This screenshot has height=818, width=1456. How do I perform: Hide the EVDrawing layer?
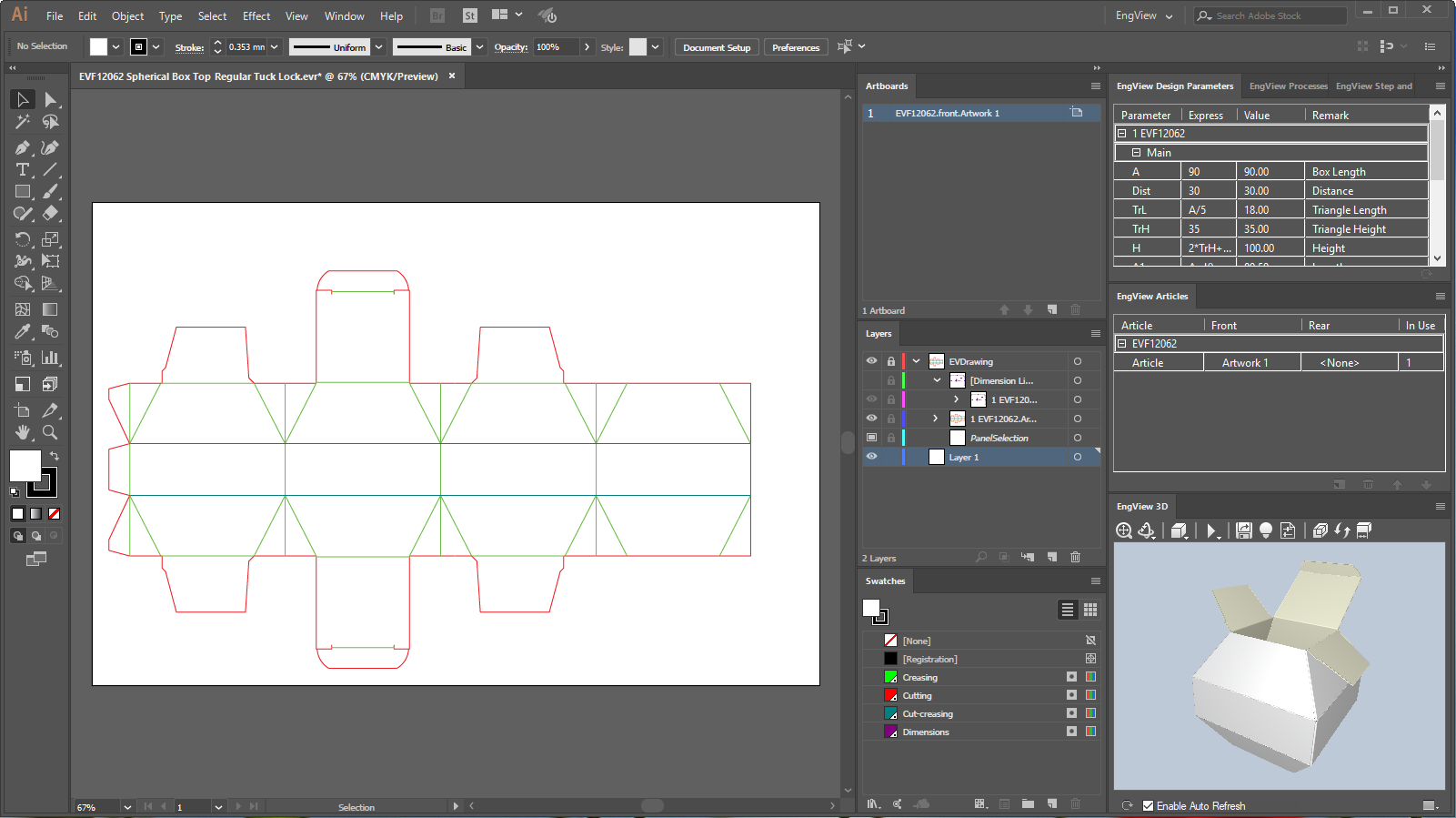pos(871,361)
